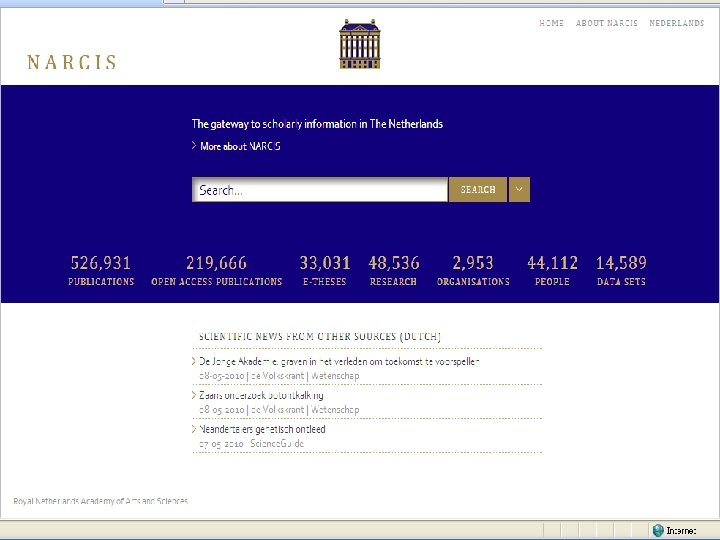Click chevron beside Neanderthalers headline
Viewport: 720px width, 540px height.
pos(194,429)
